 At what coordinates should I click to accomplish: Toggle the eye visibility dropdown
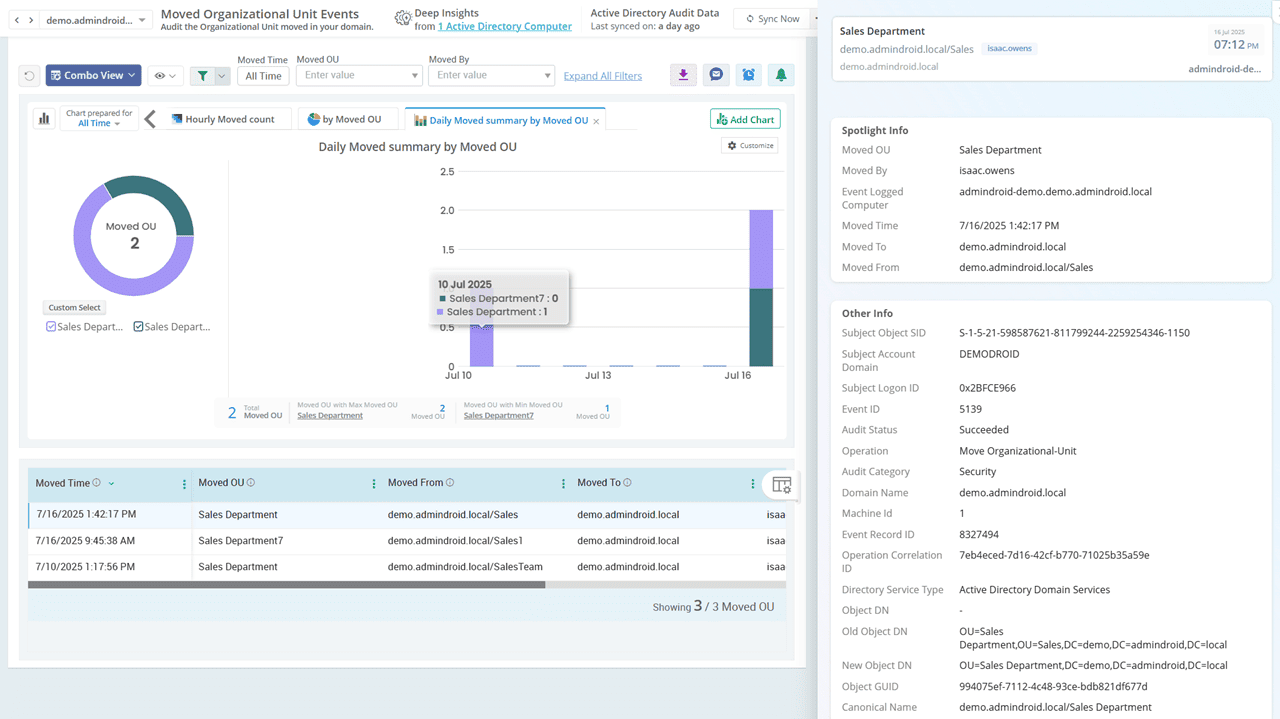click(x=163, y=76)
